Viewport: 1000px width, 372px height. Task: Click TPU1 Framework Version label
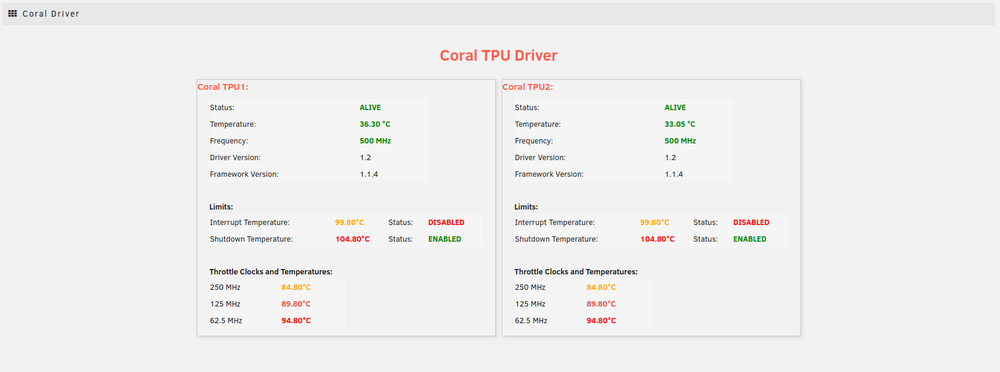(244, 174)
